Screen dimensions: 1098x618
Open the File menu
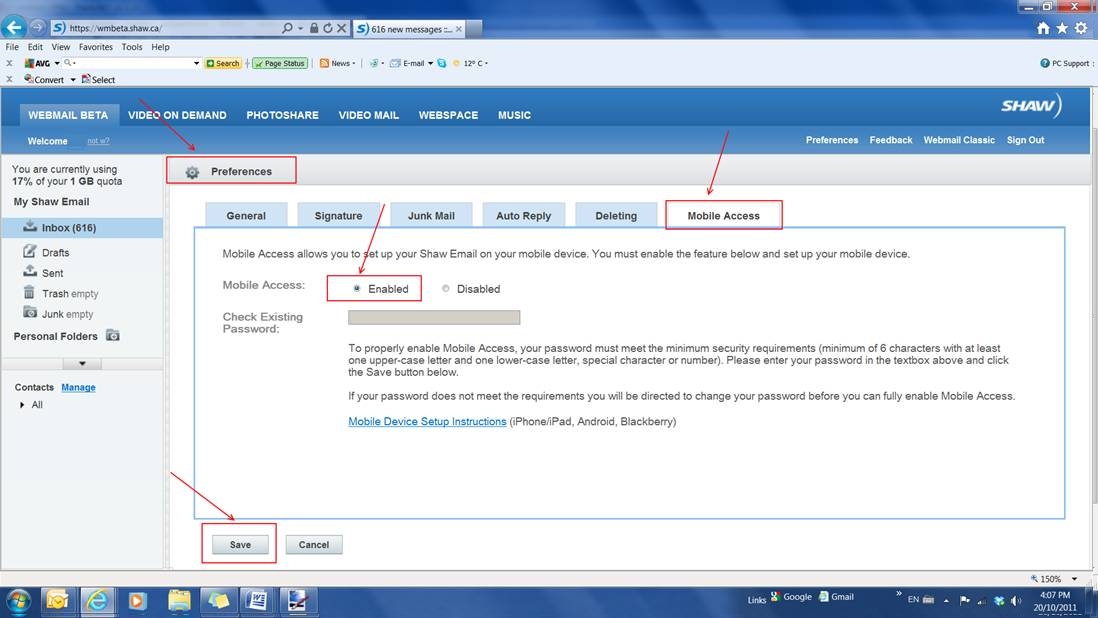[x=12, y=47]
